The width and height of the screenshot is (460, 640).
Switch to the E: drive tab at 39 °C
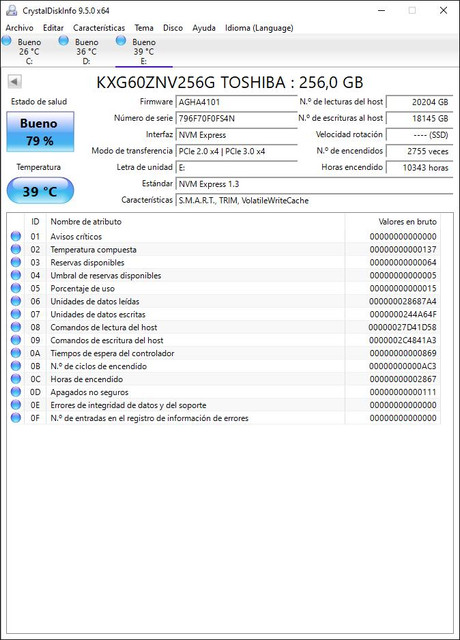point(144,51)
